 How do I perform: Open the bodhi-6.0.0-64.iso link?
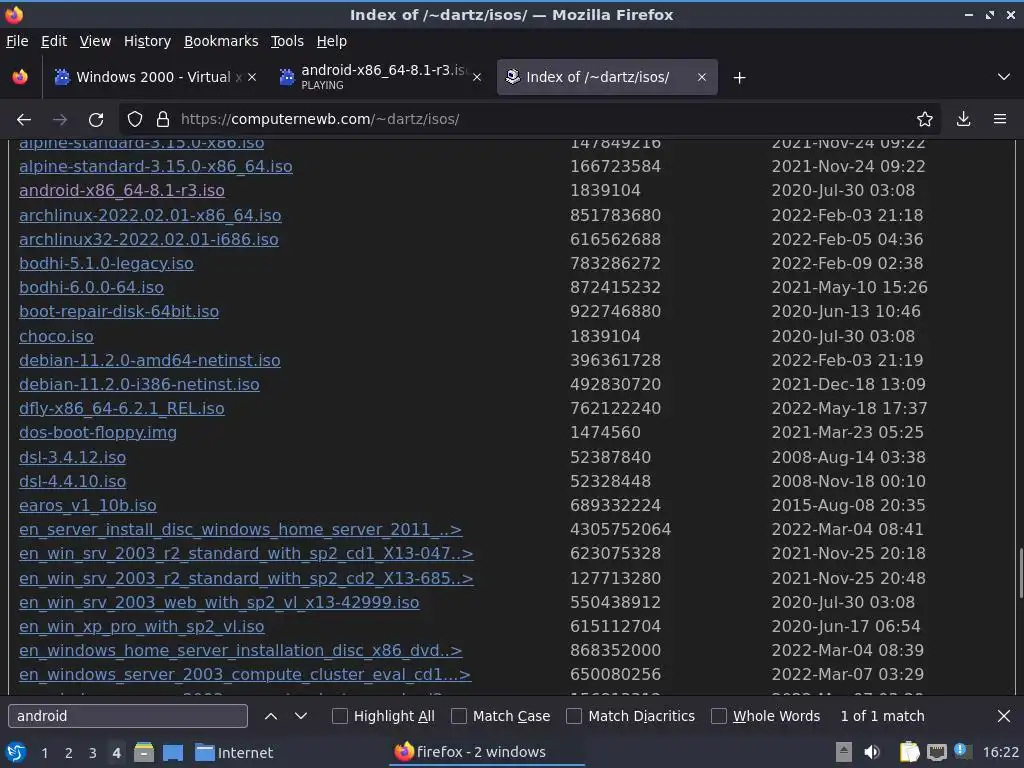(x=91, y=288)
